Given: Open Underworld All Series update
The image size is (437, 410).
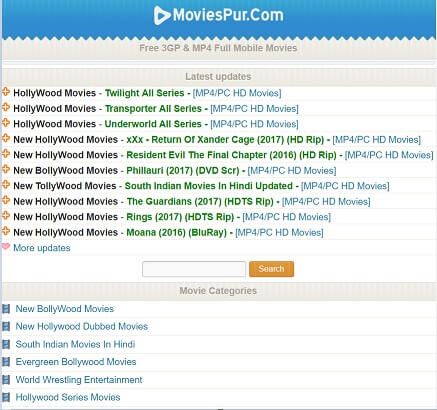Looking at the screenshot, I should tap(153, 124).
